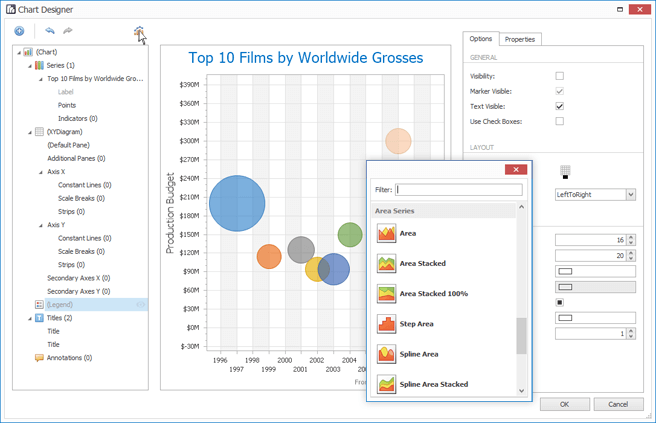Click the add element plus icon
The width and height of the screenshot is (656, 423).
coord(19,31)
